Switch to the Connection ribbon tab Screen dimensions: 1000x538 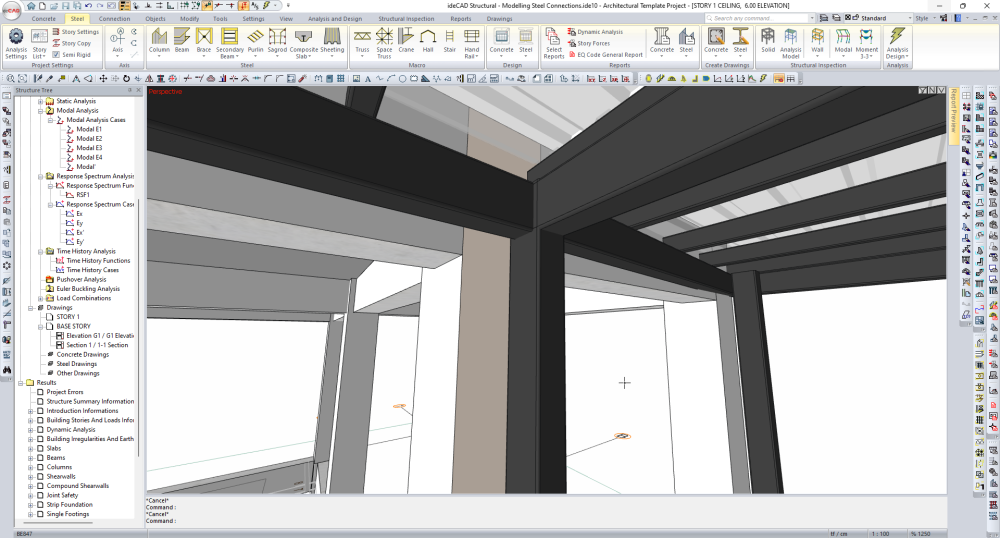114,18
